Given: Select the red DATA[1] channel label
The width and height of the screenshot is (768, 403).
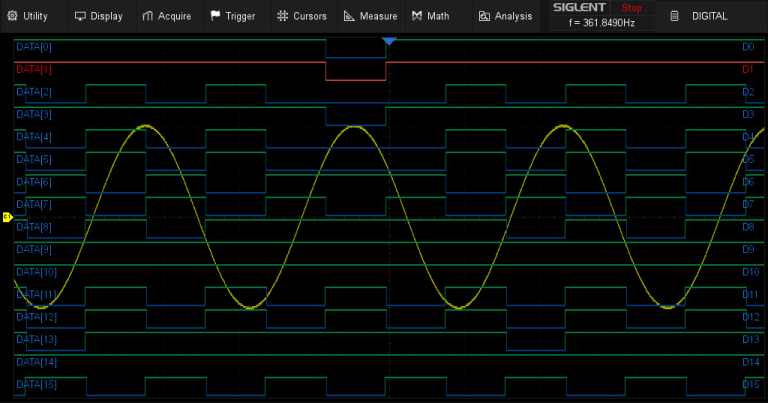Looking at the screenshot, I should [34, 69].
